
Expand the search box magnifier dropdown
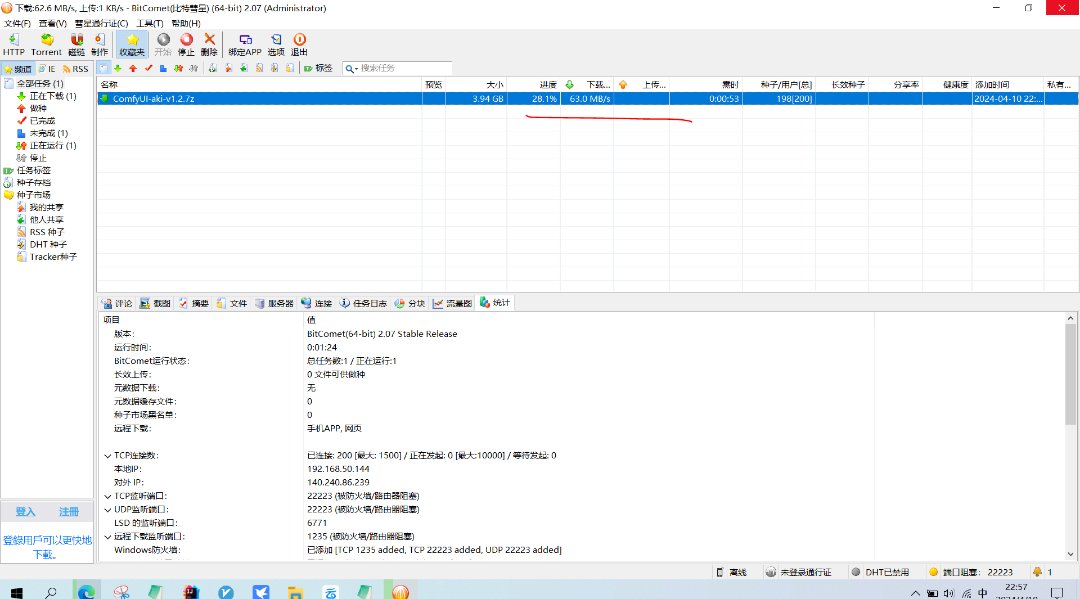click(x=352, y=68)
